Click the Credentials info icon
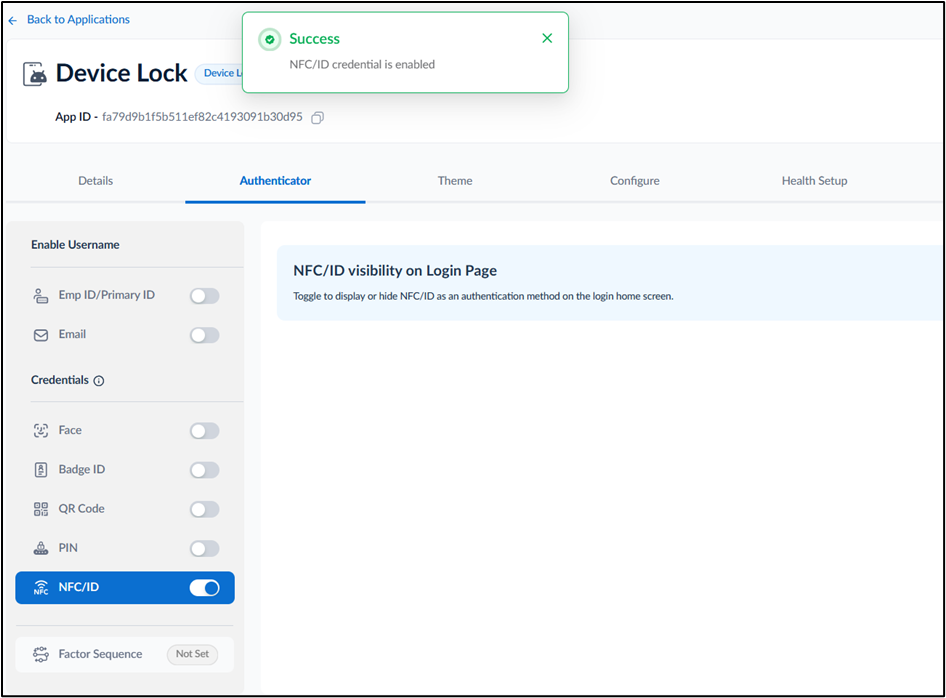The image size is (946, 698). pos(99,381)
